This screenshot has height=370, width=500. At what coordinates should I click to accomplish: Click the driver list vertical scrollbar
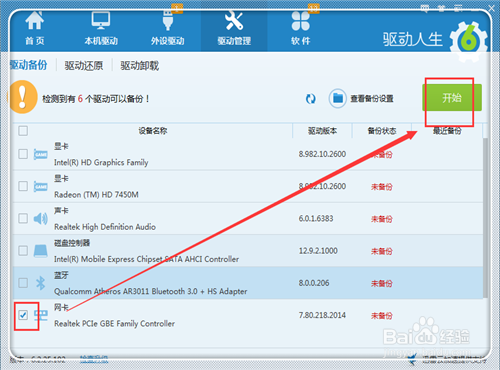click(485, 217)
